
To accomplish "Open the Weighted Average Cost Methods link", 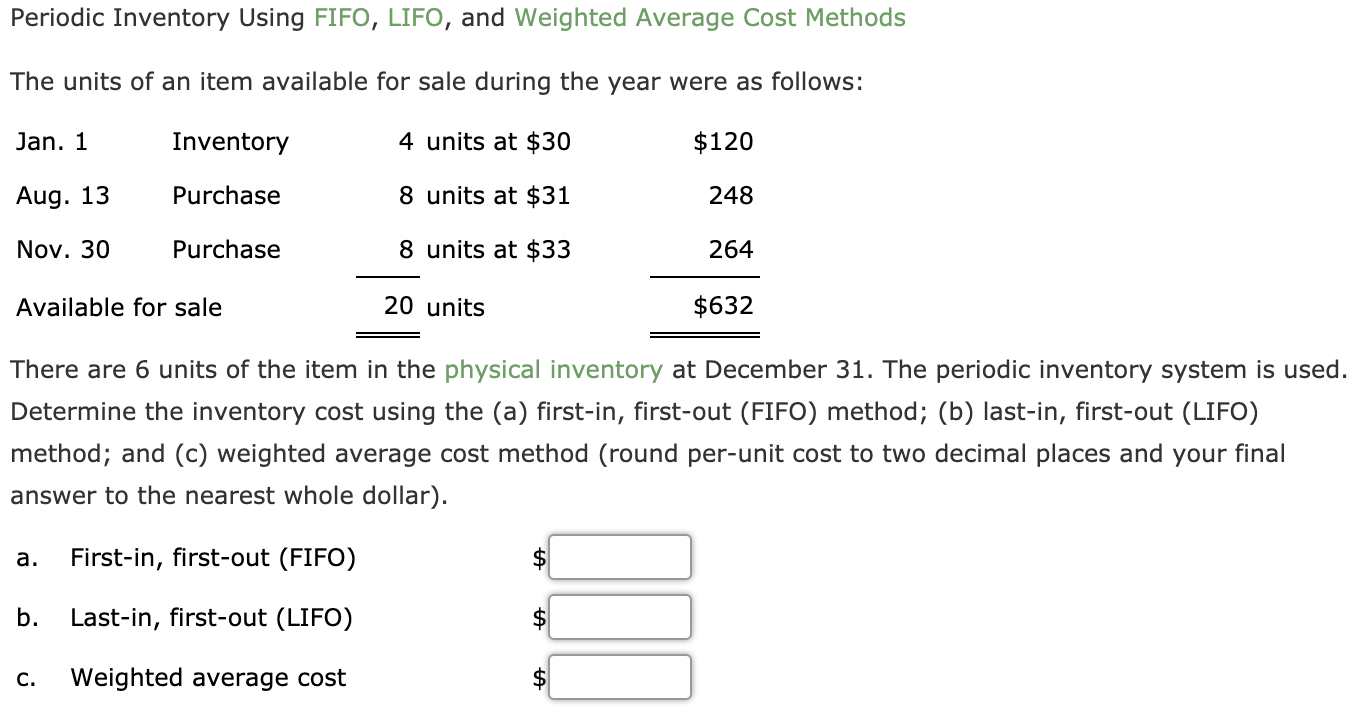I will (709, 17).
